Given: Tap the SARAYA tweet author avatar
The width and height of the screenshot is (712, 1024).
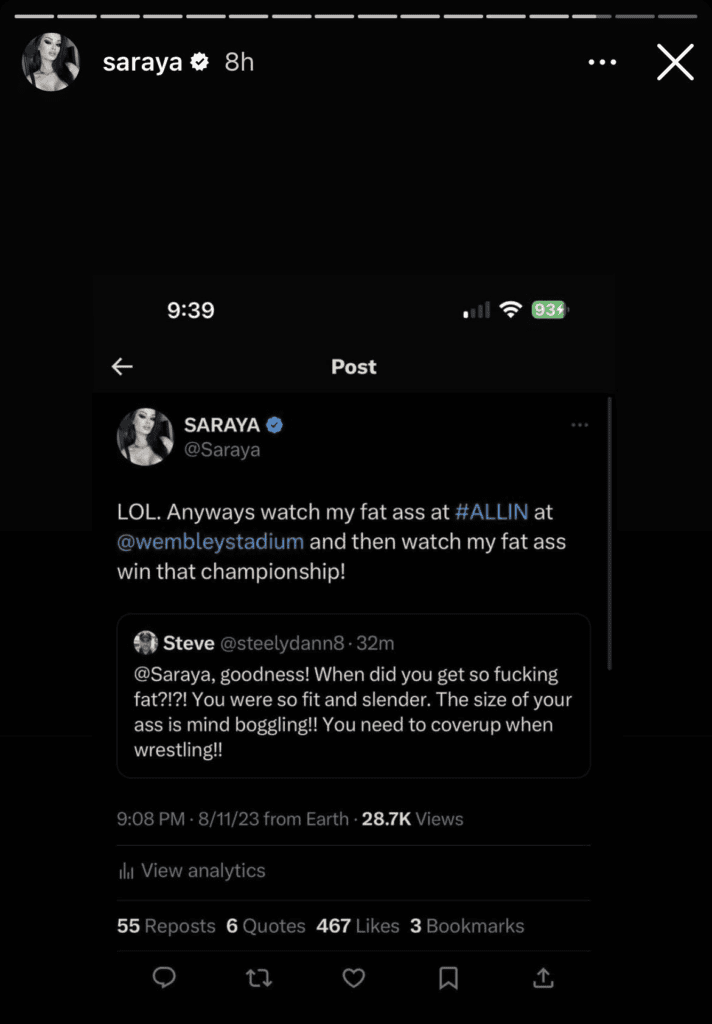Looking at the screenshot, I should click(146, 437).
